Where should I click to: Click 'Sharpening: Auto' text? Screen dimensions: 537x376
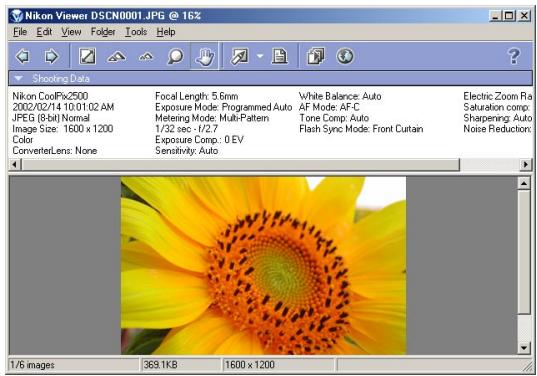(498, 118)
